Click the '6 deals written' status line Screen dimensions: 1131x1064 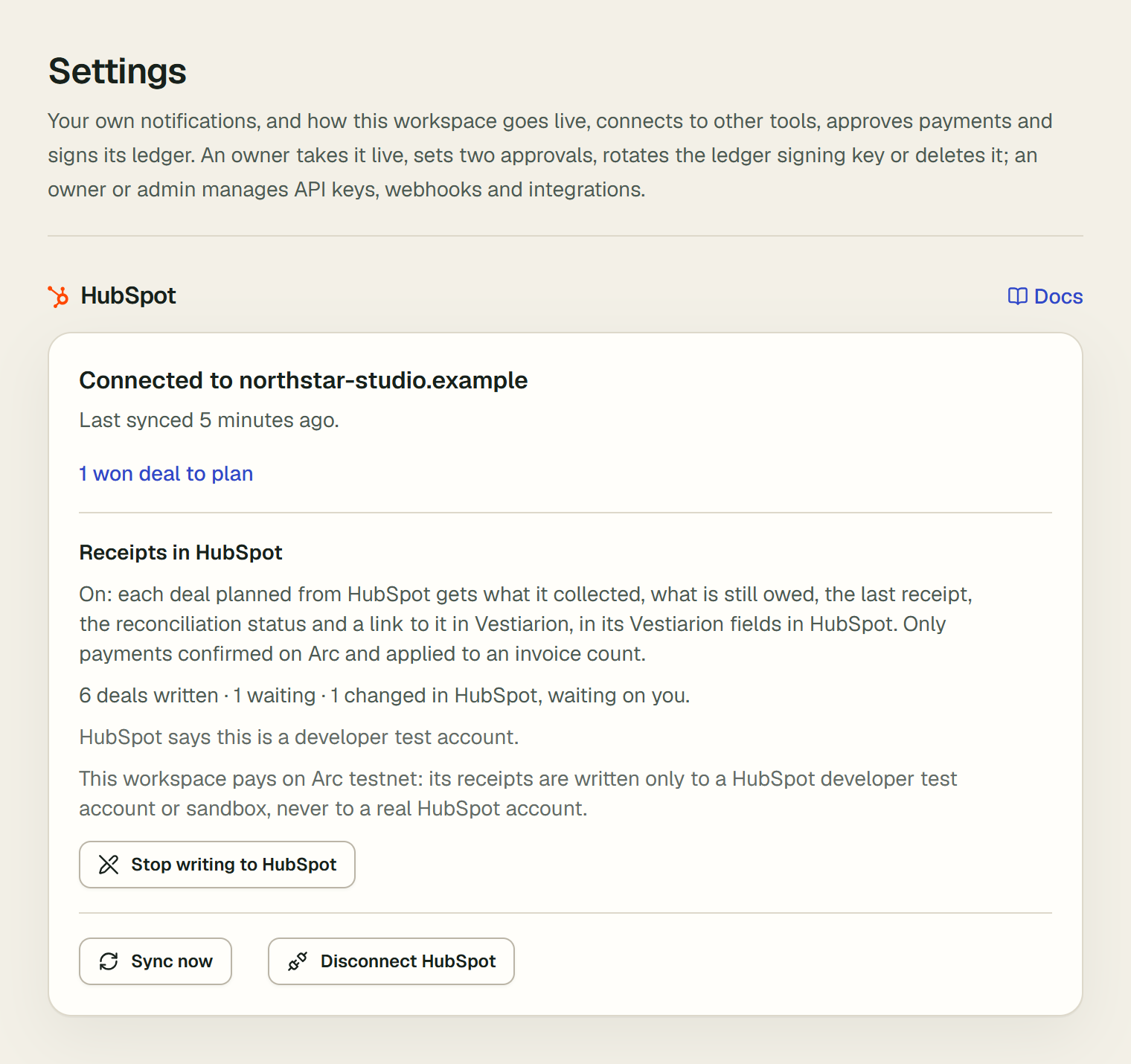(385, 696)
